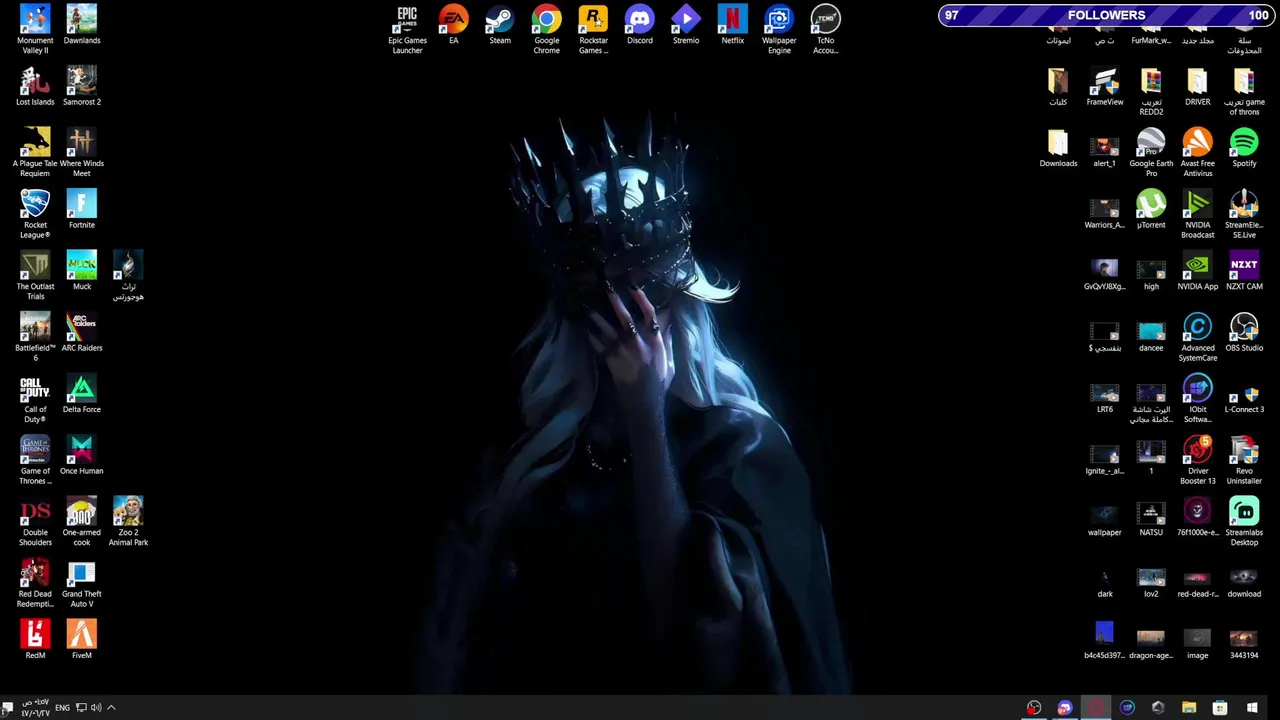Select the FiveM desktop icon

pos(82,639)
